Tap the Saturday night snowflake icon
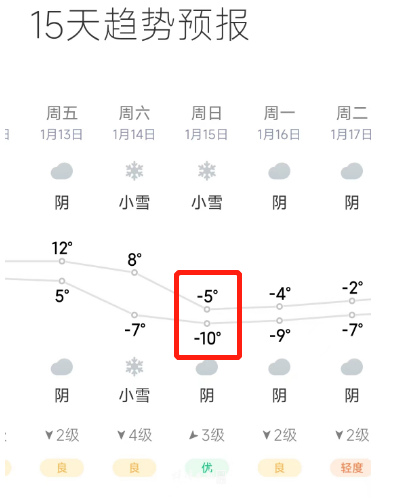 pyautogui.click(x=134, y=367)
